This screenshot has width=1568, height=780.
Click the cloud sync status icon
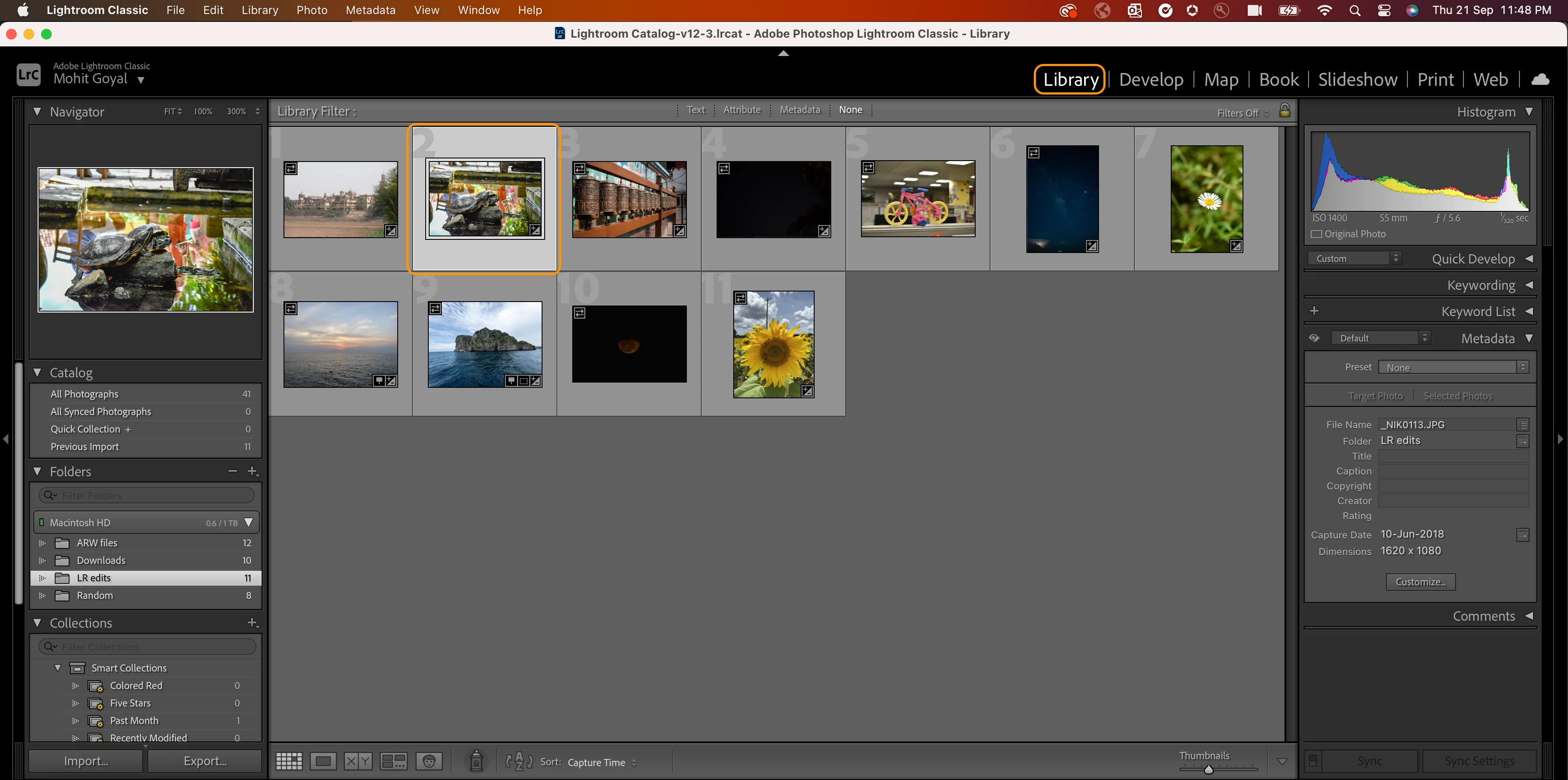[1540, 79]
